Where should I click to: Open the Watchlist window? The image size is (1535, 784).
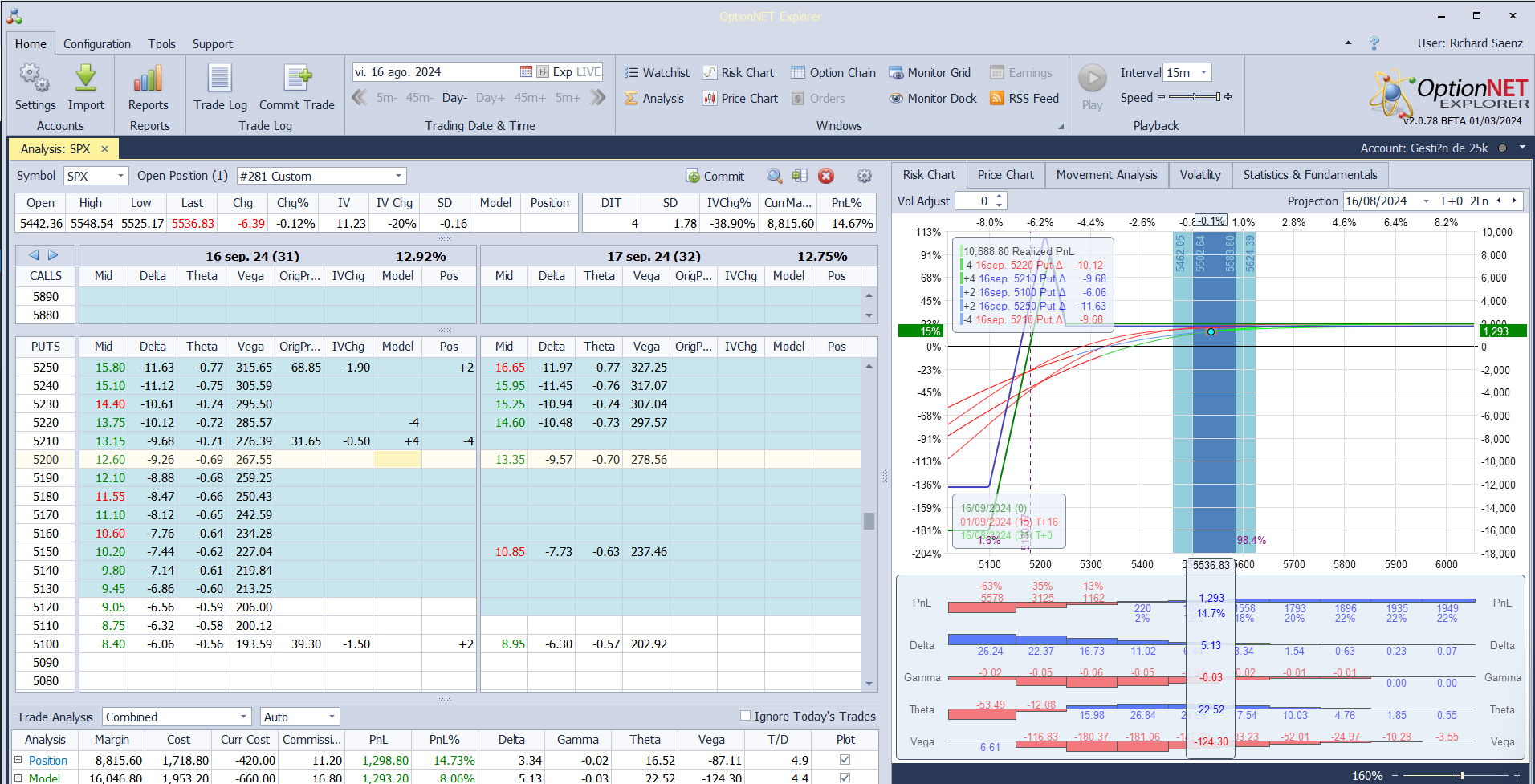tap(658, 73)
